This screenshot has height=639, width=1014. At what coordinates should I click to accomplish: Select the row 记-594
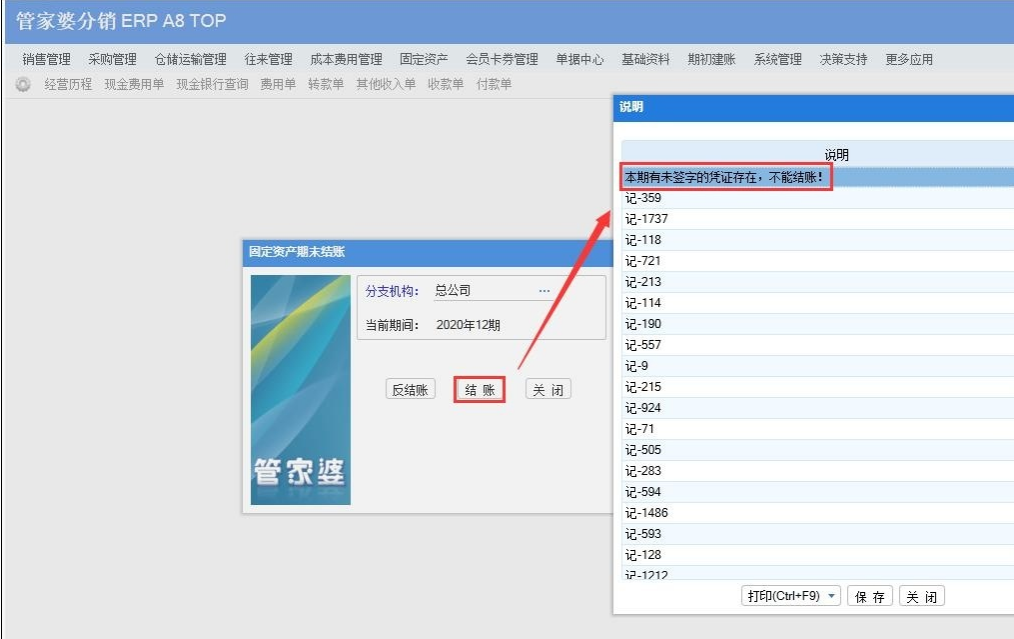(817, 492)
